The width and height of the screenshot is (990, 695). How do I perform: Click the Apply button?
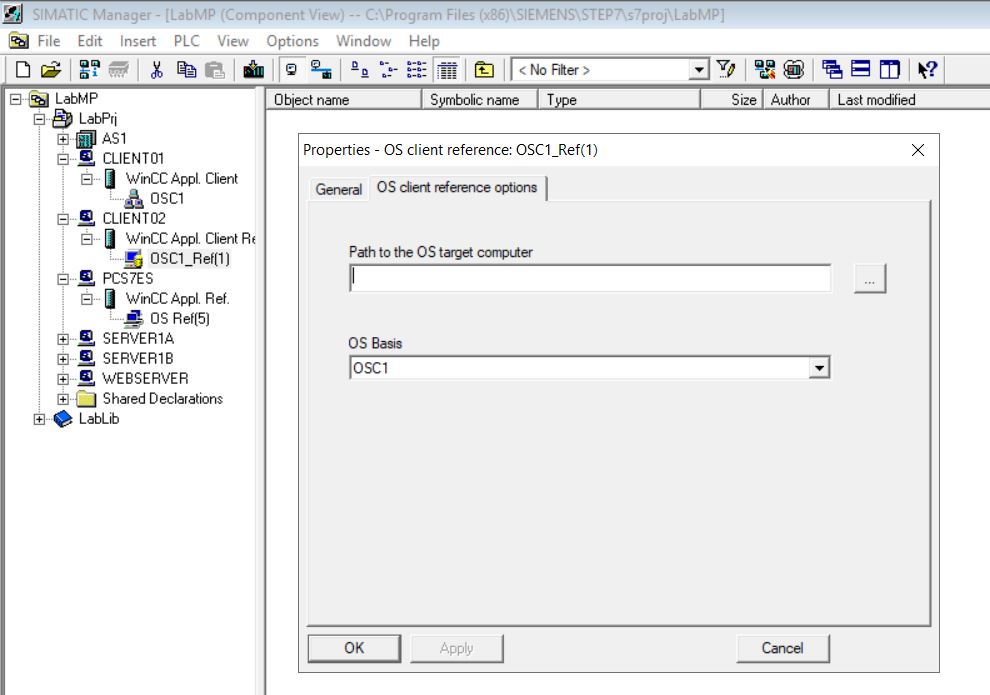click(x=456, y=648)
